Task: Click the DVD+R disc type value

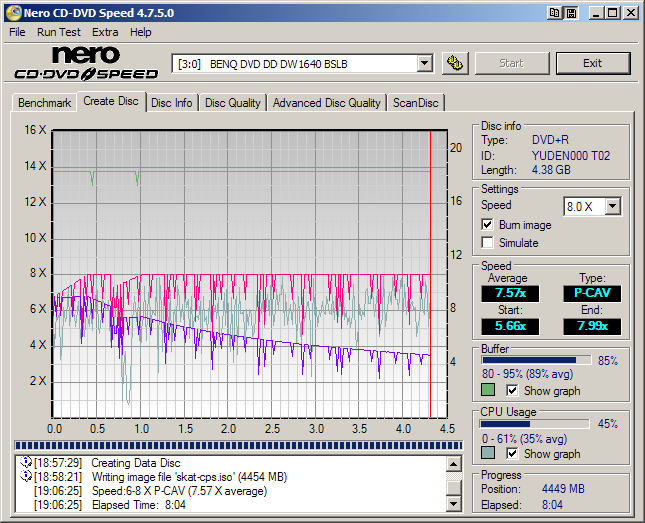Action: 550,140
